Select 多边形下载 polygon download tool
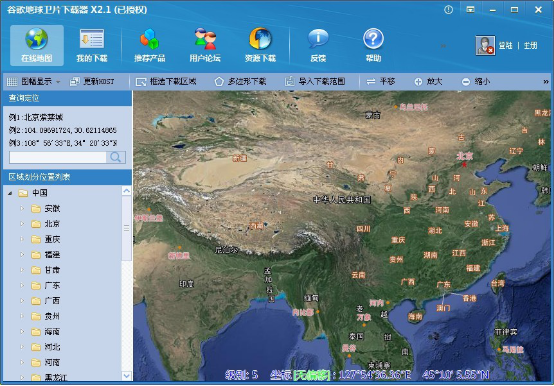This screenshot has width=554, height=386. (240, 82)
